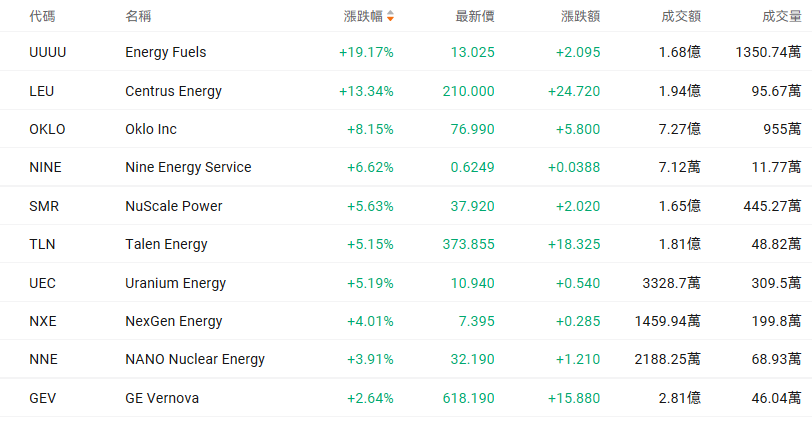This screenshot has width=812, height=422.
Task: Click the LEU ticker code
Action: tap(42, 91)
